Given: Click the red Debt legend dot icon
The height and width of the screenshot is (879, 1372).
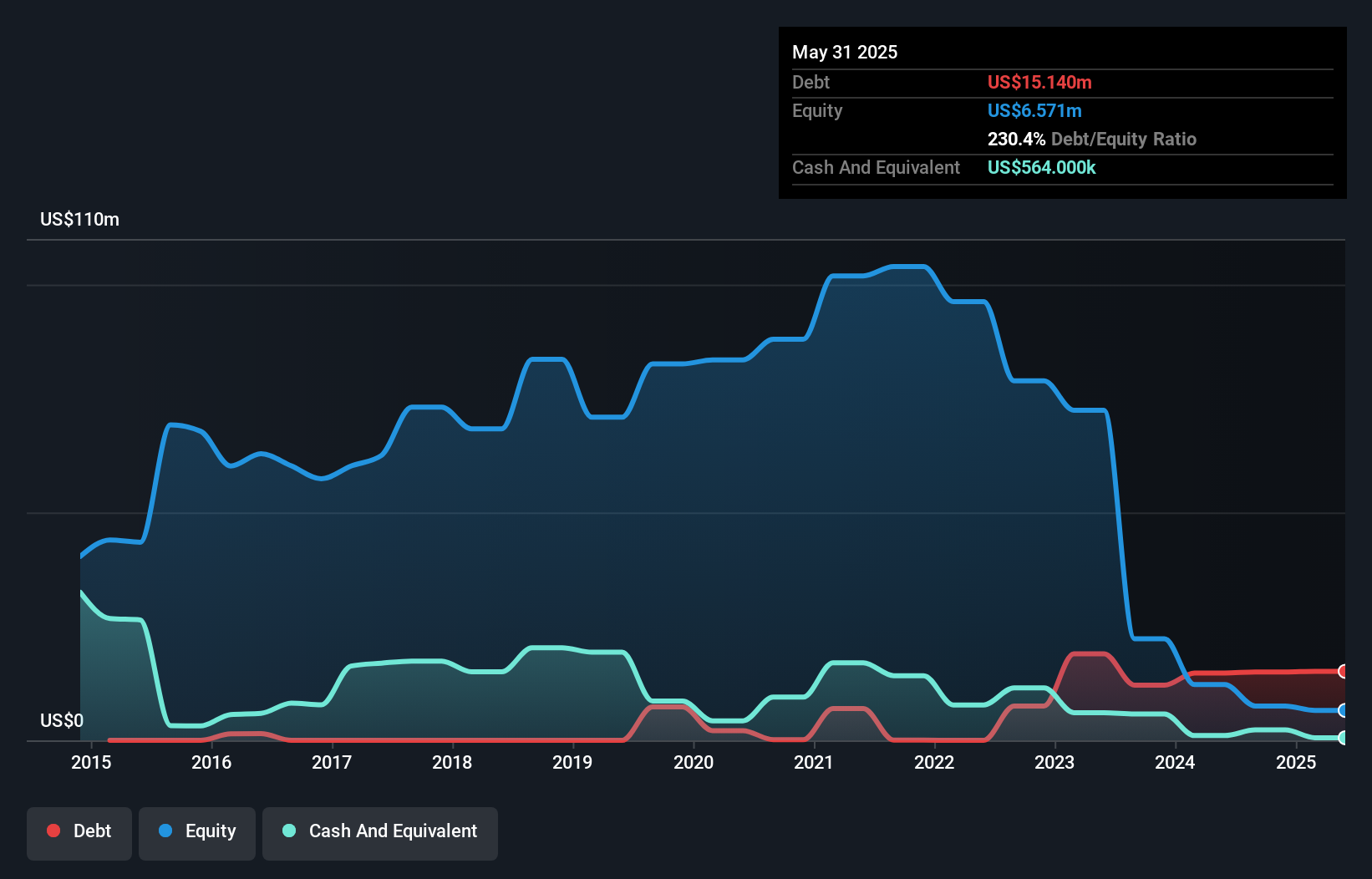Looking at the screenshot, I should 53,831.
